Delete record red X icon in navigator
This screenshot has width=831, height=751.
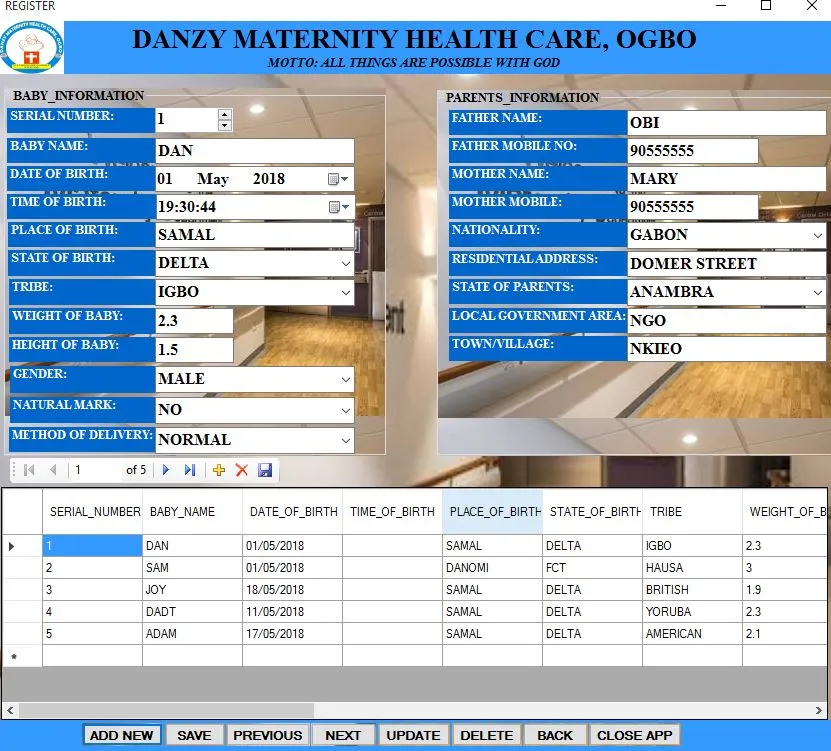(x=242, y=470)
